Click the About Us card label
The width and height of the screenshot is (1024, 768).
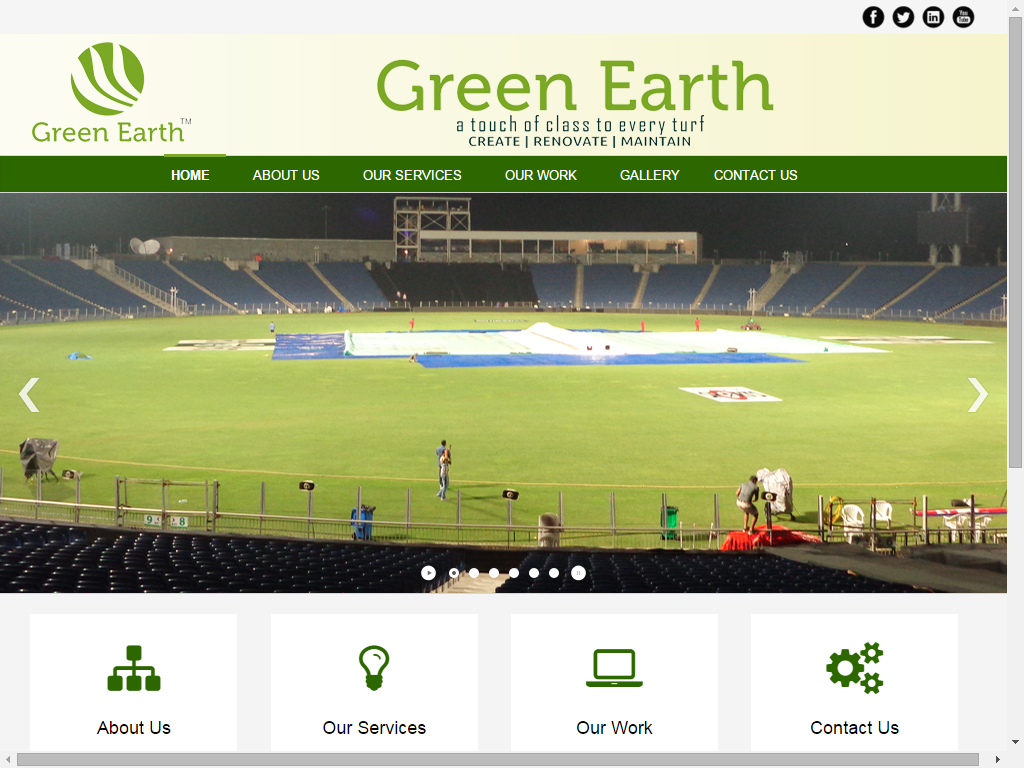point(134,728)
